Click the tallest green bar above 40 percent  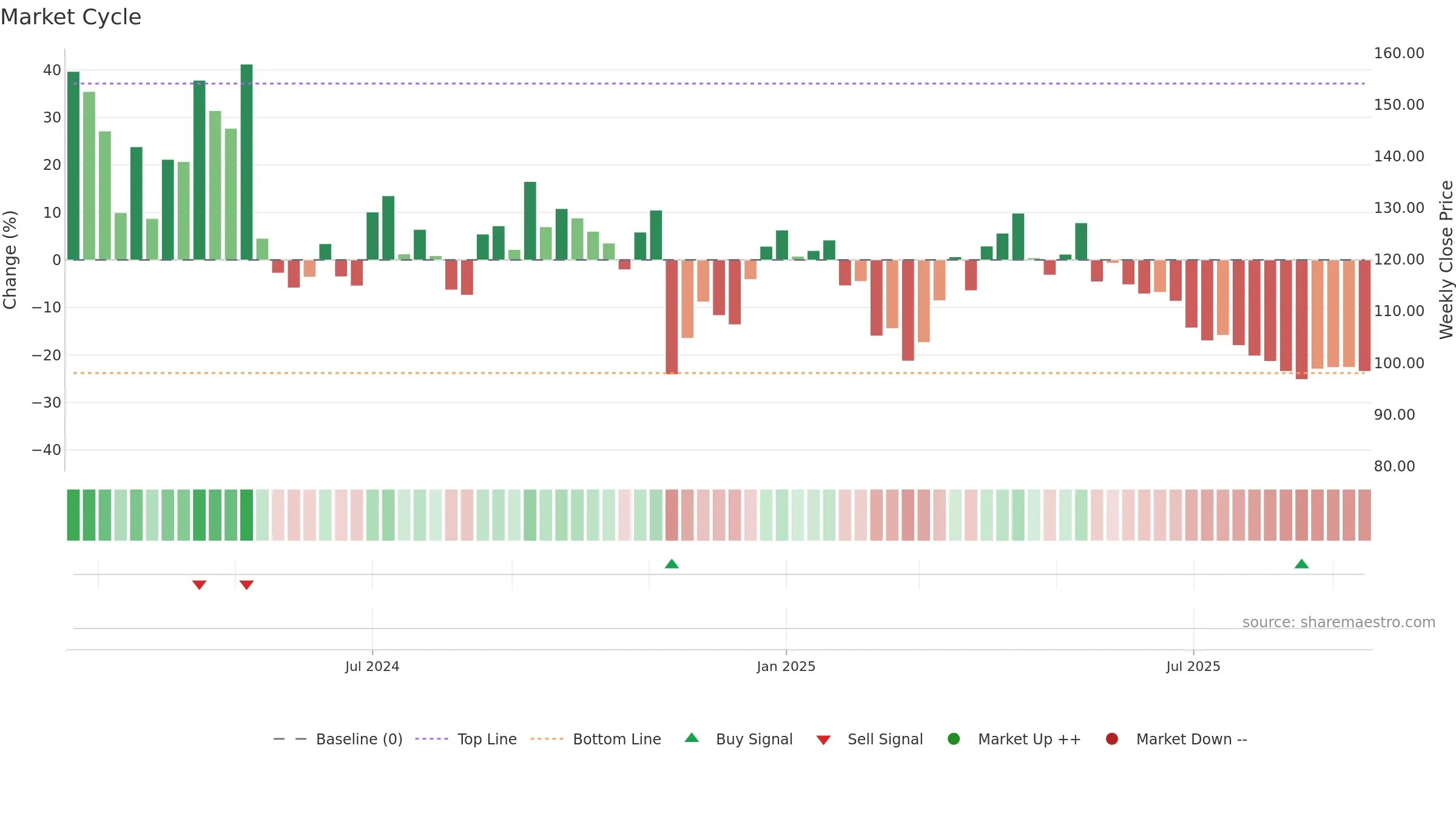(246, 162)
